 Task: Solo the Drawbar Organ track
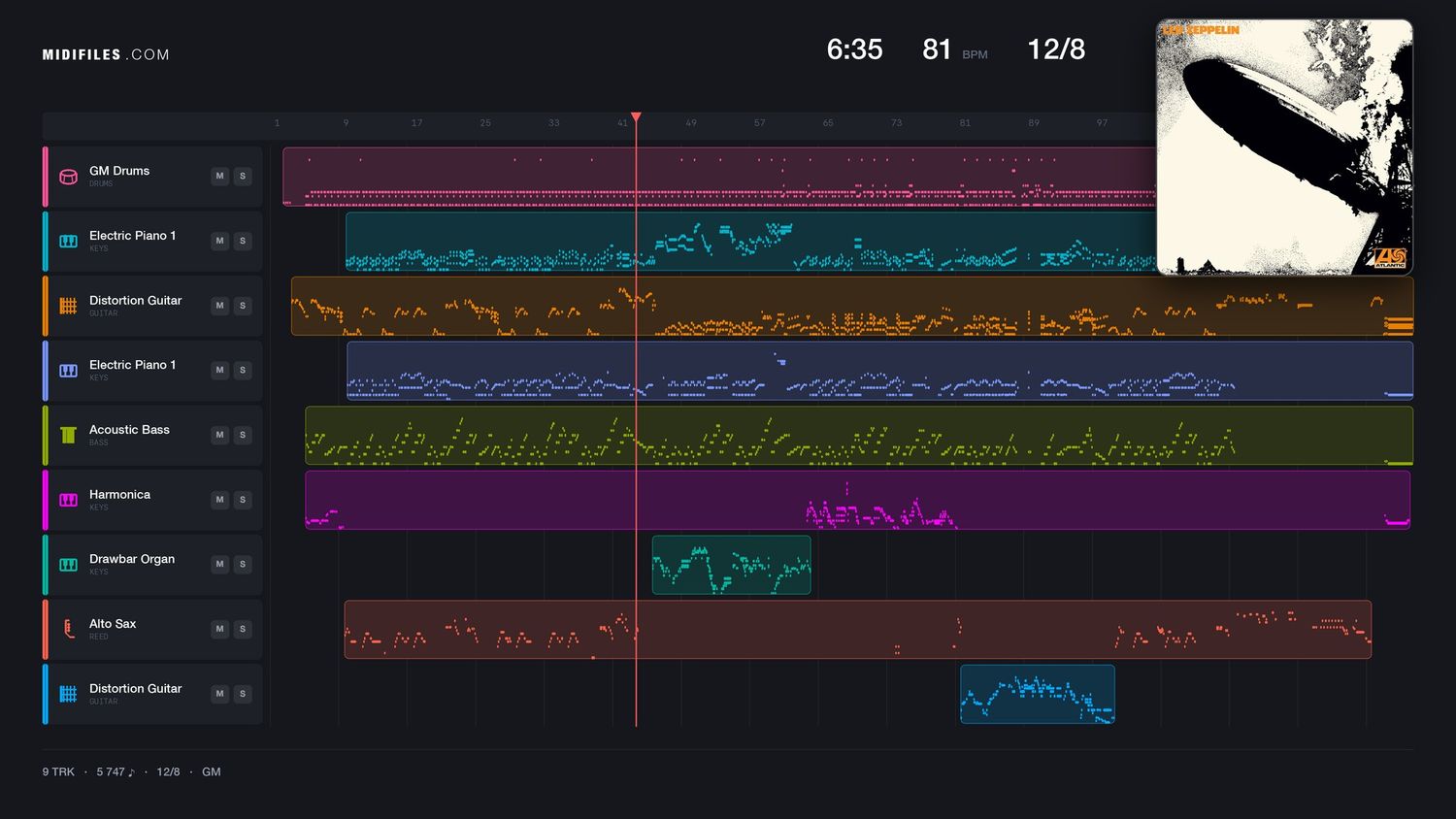(x=243, y=564)
